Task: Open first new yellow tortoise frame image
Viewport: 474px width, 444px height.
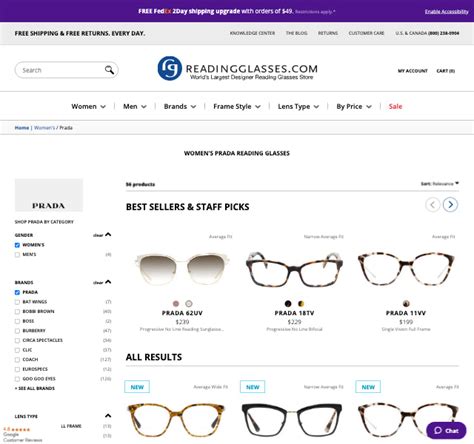Action: [x=176, y=420]
